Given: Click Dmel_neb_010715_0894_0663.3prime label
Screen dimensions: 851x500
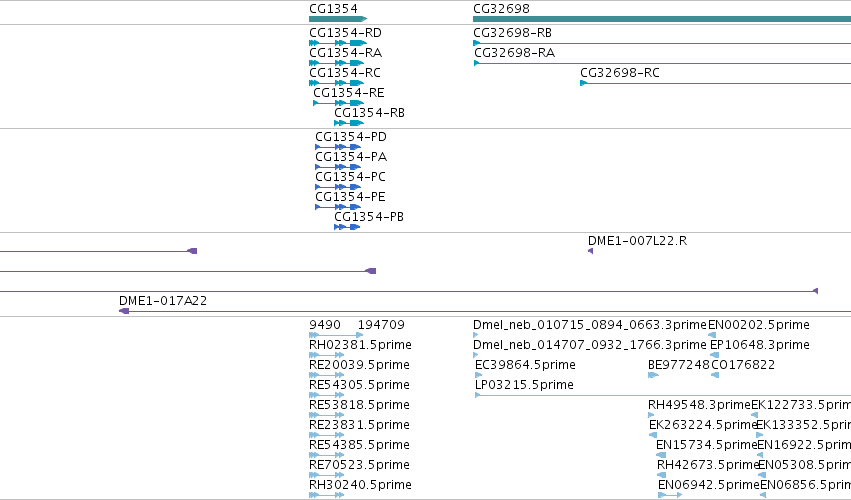Looking at the screenshot, I should (589, 325).
